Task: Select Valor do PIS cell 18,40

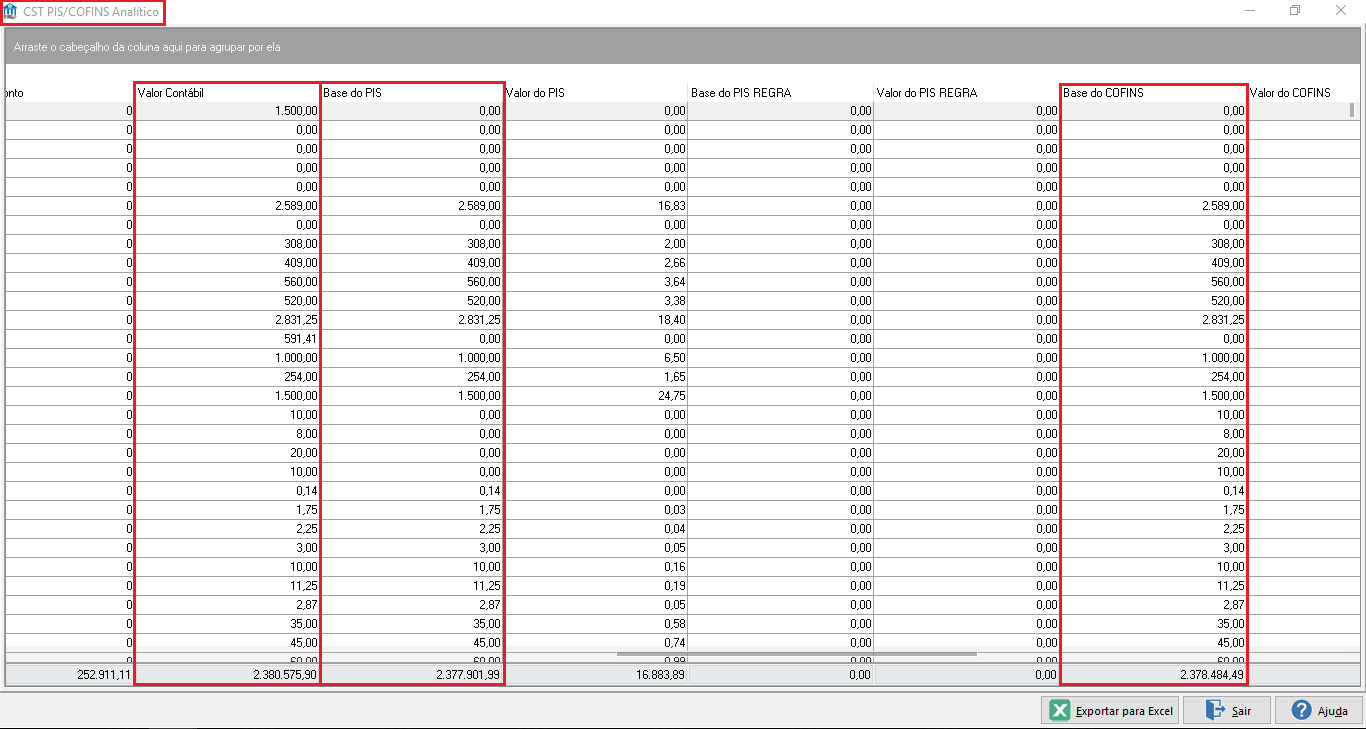Action: (x=596, y=320)
